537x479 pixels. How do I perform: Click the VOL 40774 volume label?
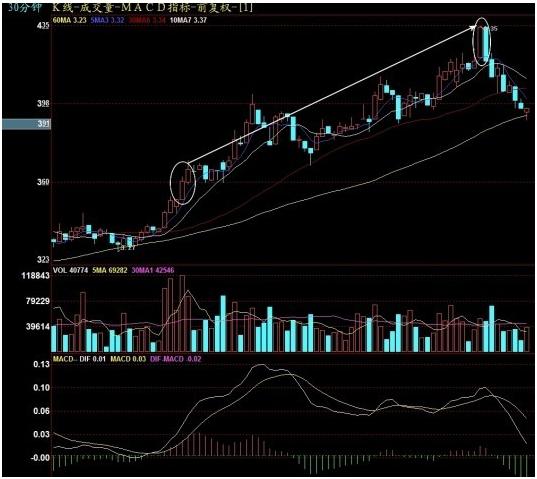70,270
